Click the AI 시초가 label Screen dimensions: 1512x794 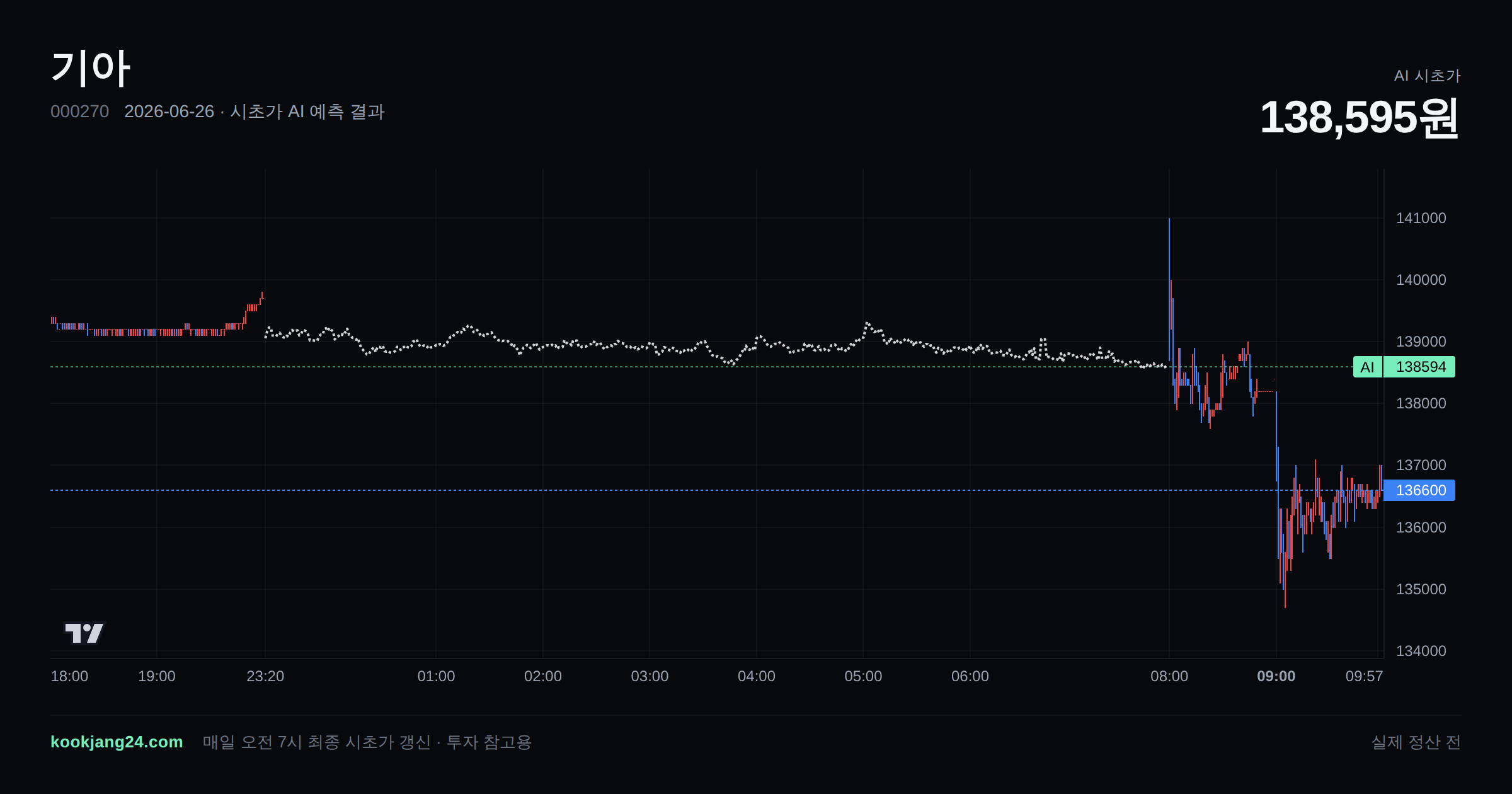pos(1427,76)
